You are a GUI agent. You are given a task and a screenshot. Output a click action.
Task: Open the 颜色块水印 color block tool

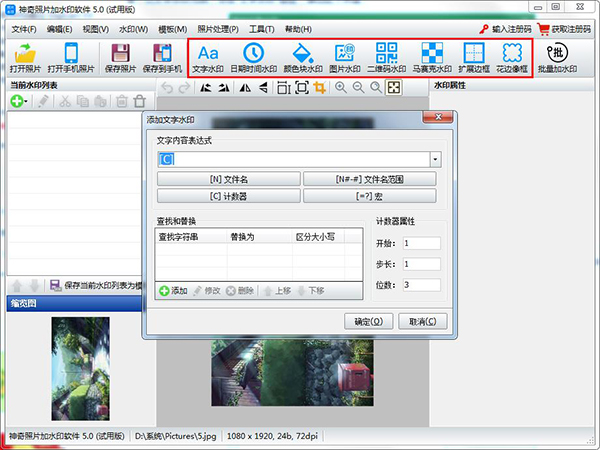click(x=300, y=58)
